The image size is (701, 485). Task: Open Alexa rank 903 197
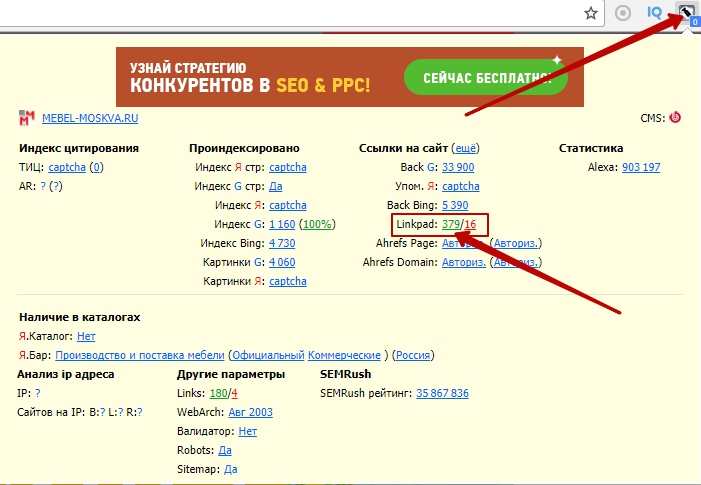pyautogui.click(x=641, y=167)
